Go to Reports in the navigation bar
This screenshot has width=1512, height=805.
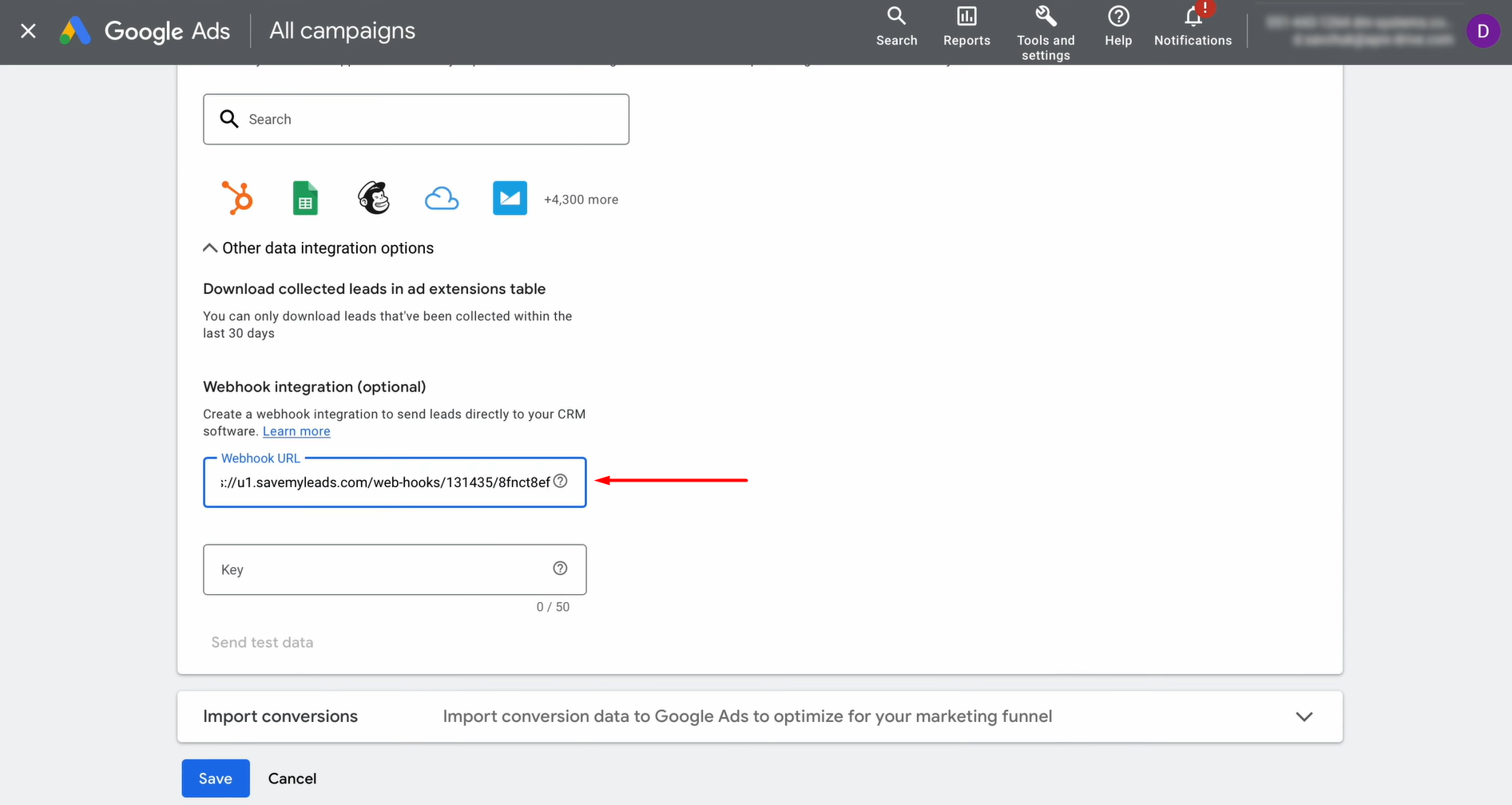[966, 24]
